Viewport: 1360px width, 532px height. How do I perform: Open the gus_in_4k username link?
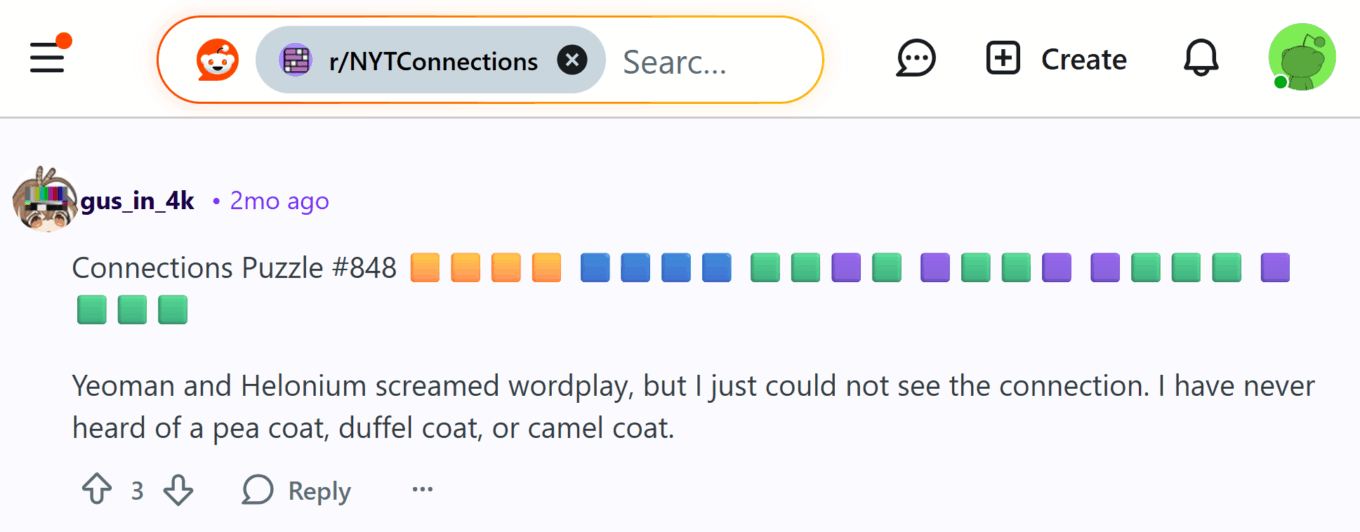tap(138, 201)
